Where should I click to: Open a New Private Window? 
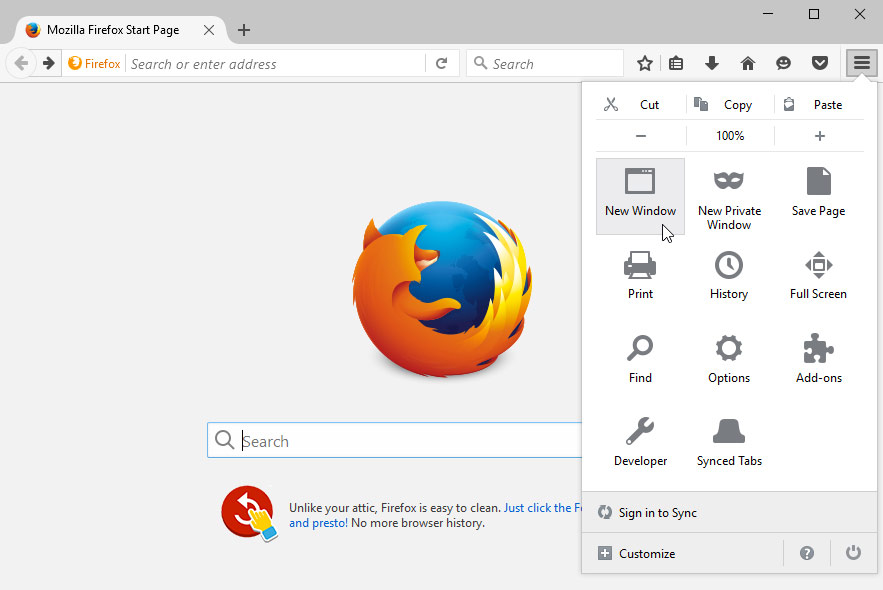[729, 197]
